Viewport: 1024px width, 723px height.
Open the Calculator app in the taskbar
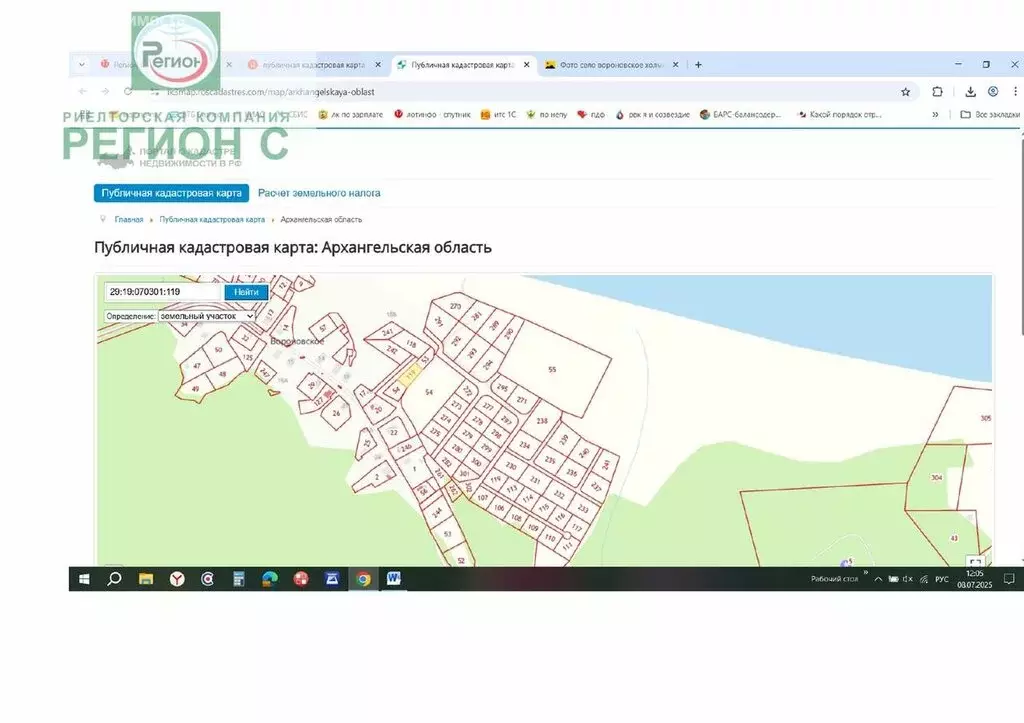(x=239, y=579)
